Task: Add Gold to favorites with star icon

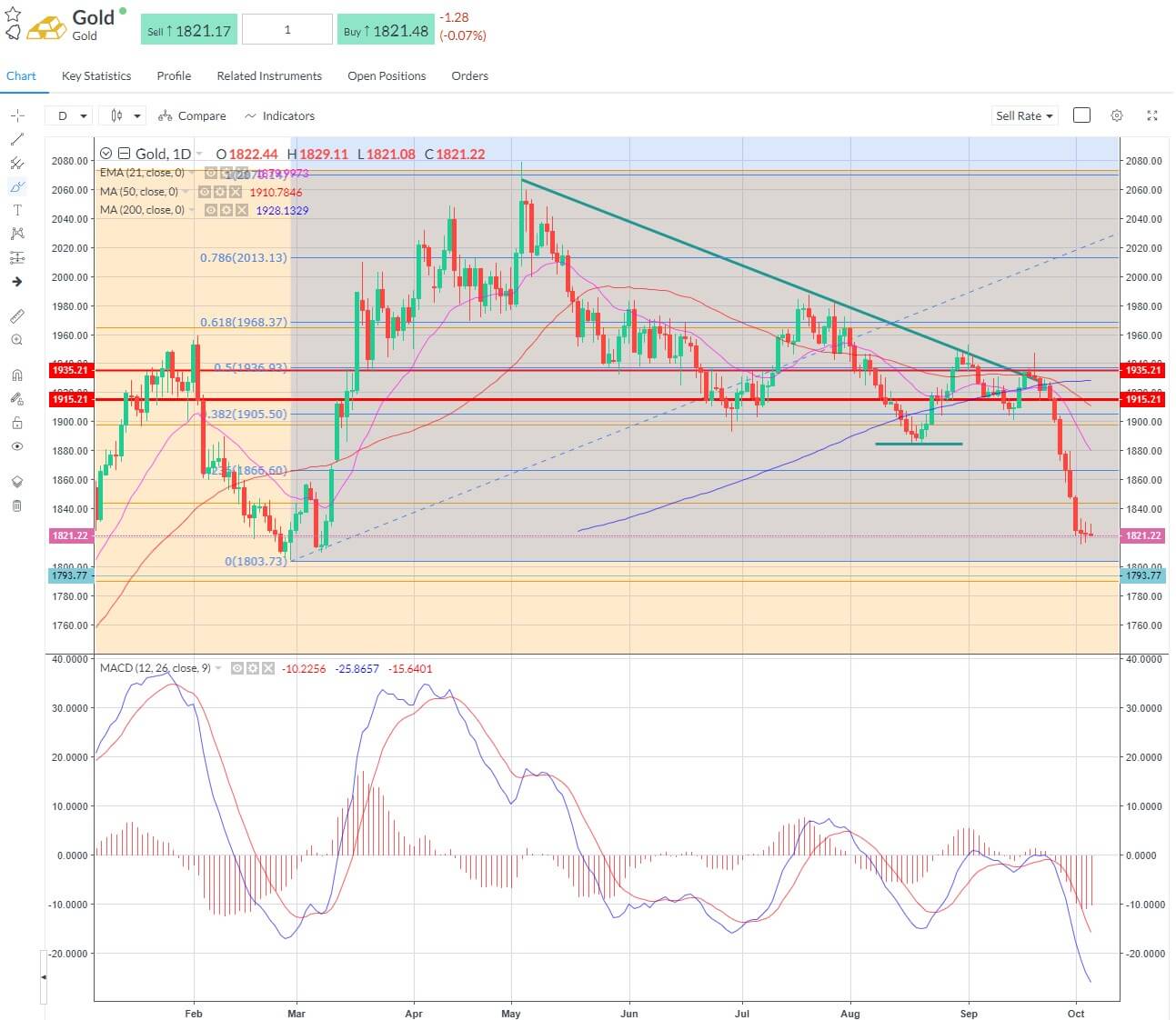Action: click(x=13, y=15)
